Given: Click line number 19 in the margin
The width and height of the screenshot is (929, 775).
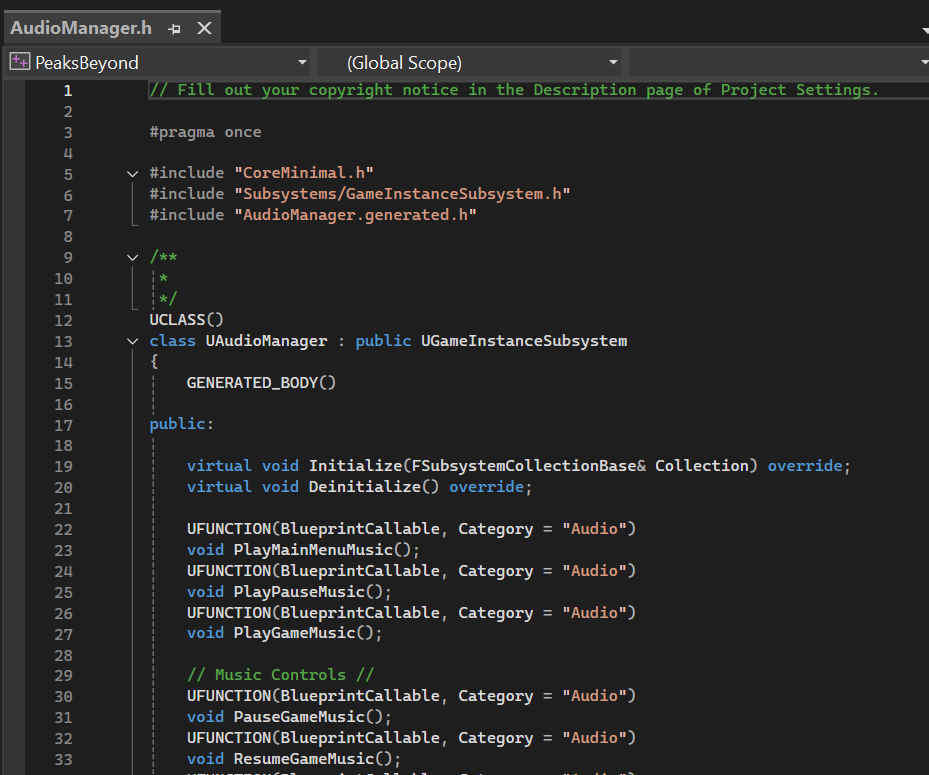Looking at the screenshot, I should pyautogui.click(x=63, y=466).
